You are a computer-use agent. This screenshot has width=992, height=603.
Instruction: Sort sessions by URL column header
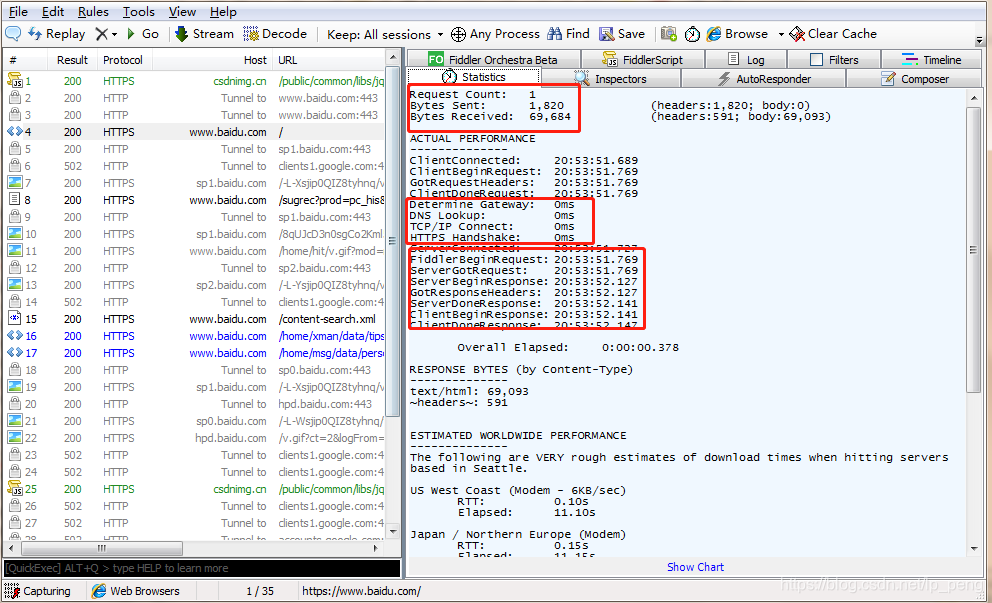(x=329, y=60)
